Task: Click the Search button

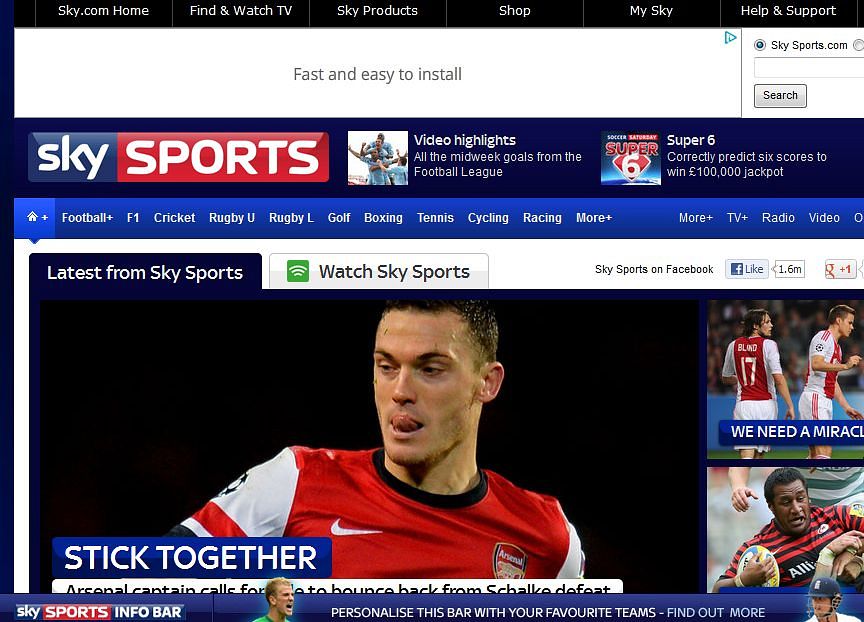Action: pyautogui.click(x=780, y=95)
